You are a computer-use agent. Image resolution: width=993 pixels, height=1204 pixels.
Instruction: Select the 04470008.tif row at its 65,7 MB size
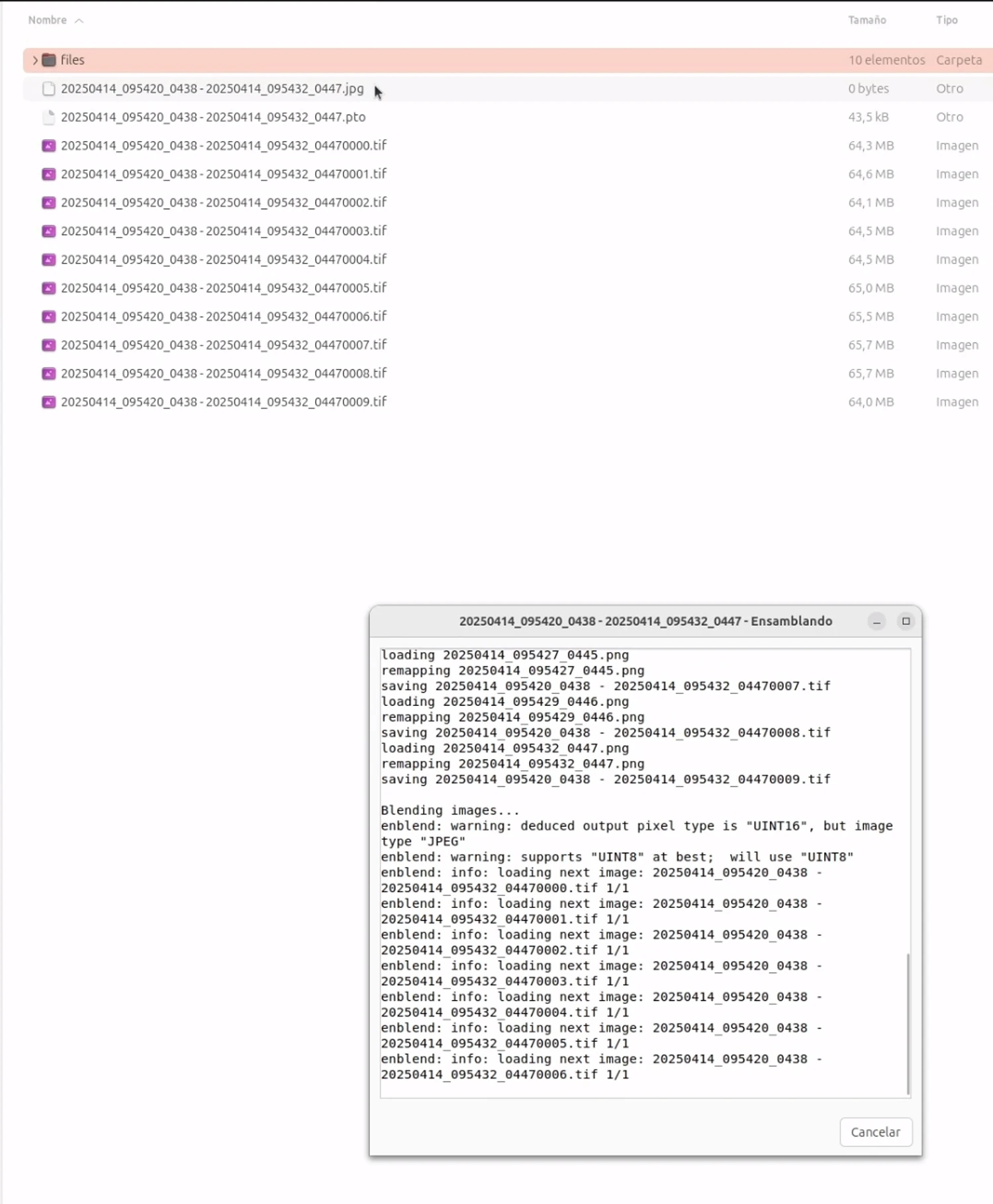coord(871,374)
